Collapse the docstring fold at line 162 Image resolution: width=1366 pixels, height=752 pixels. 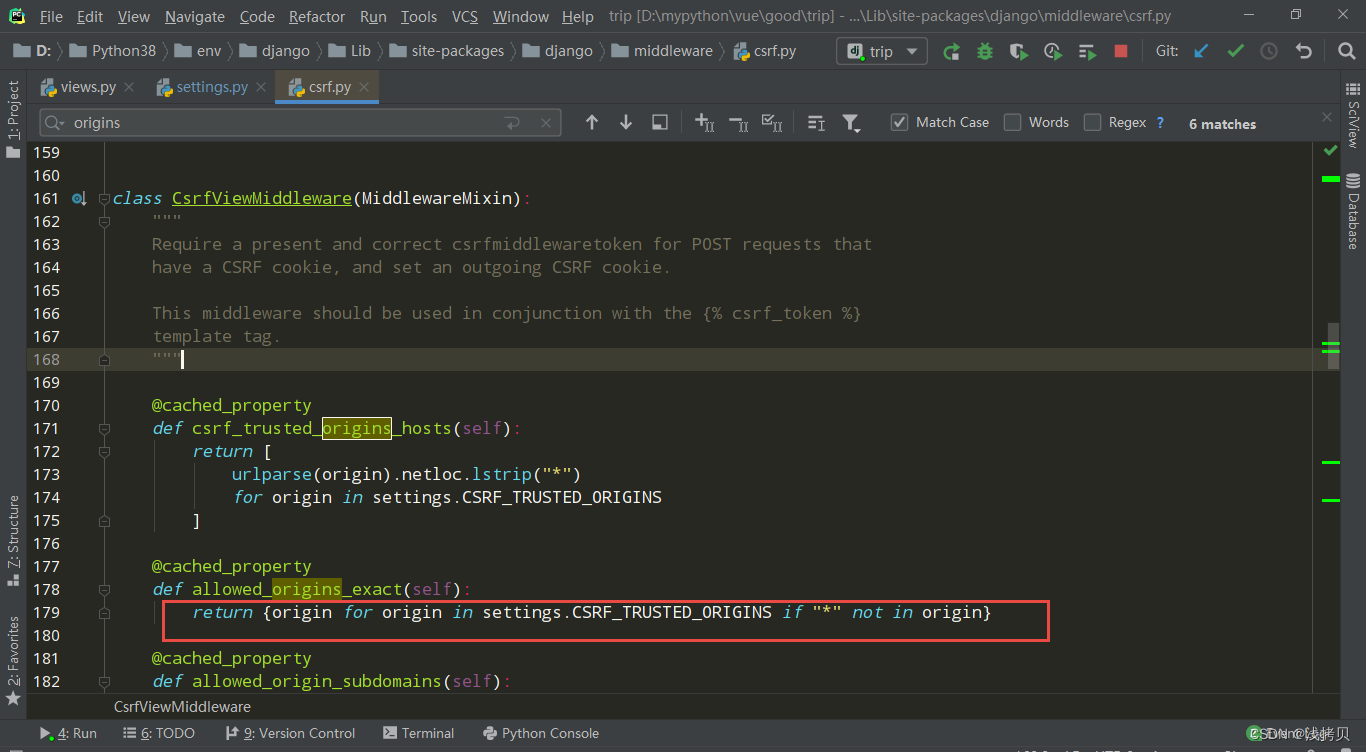click(104, 221)
